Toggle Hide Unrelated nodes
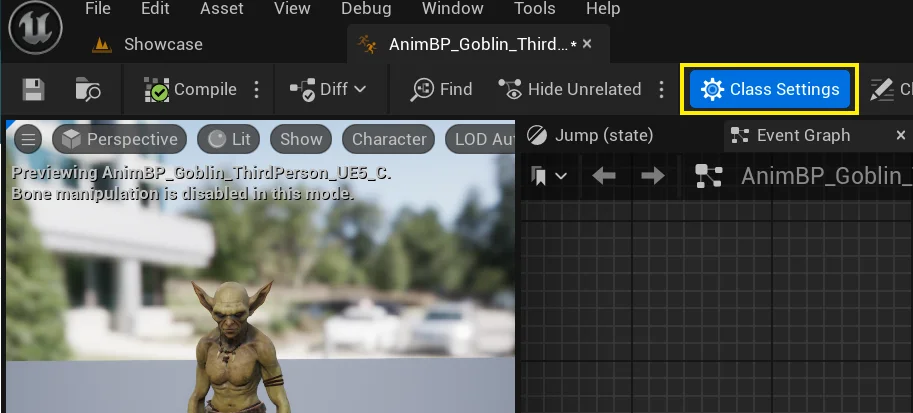The height and width of the screenshot is (413, 913). pyautogui.click(x=570, y=89)
